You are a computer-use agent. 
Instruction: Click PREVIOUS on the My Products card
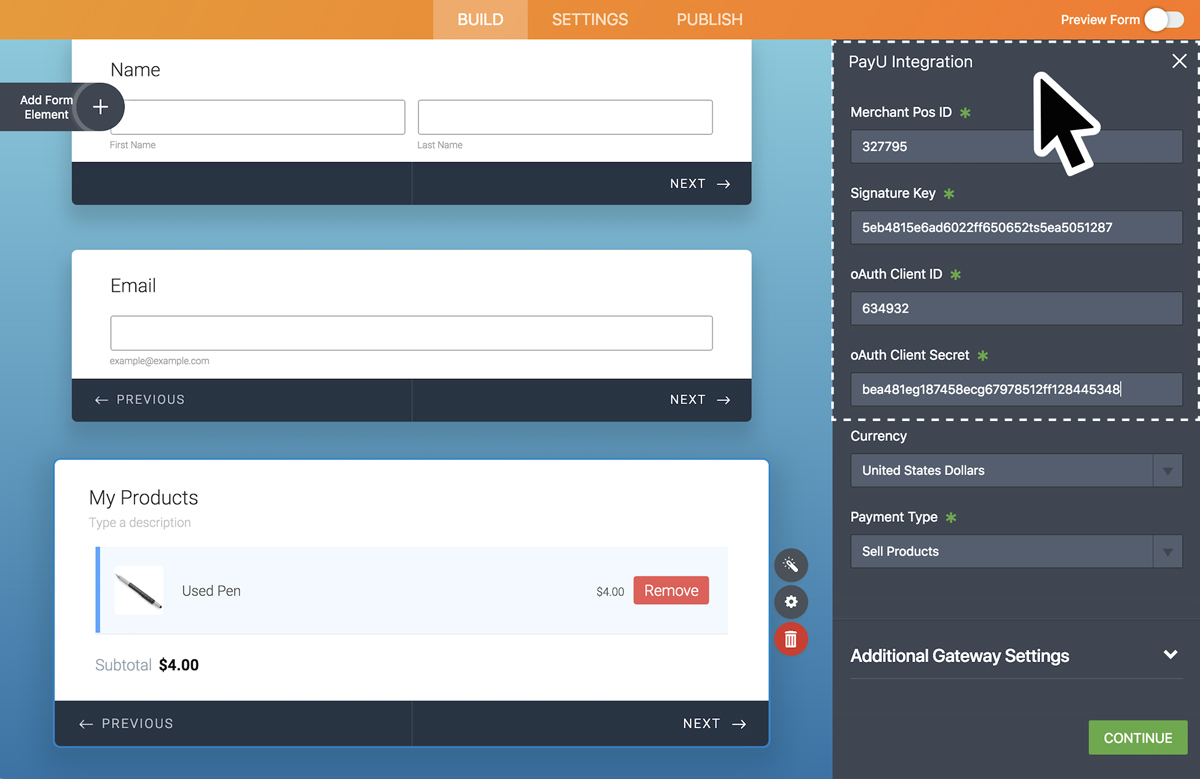pos(126,724)
